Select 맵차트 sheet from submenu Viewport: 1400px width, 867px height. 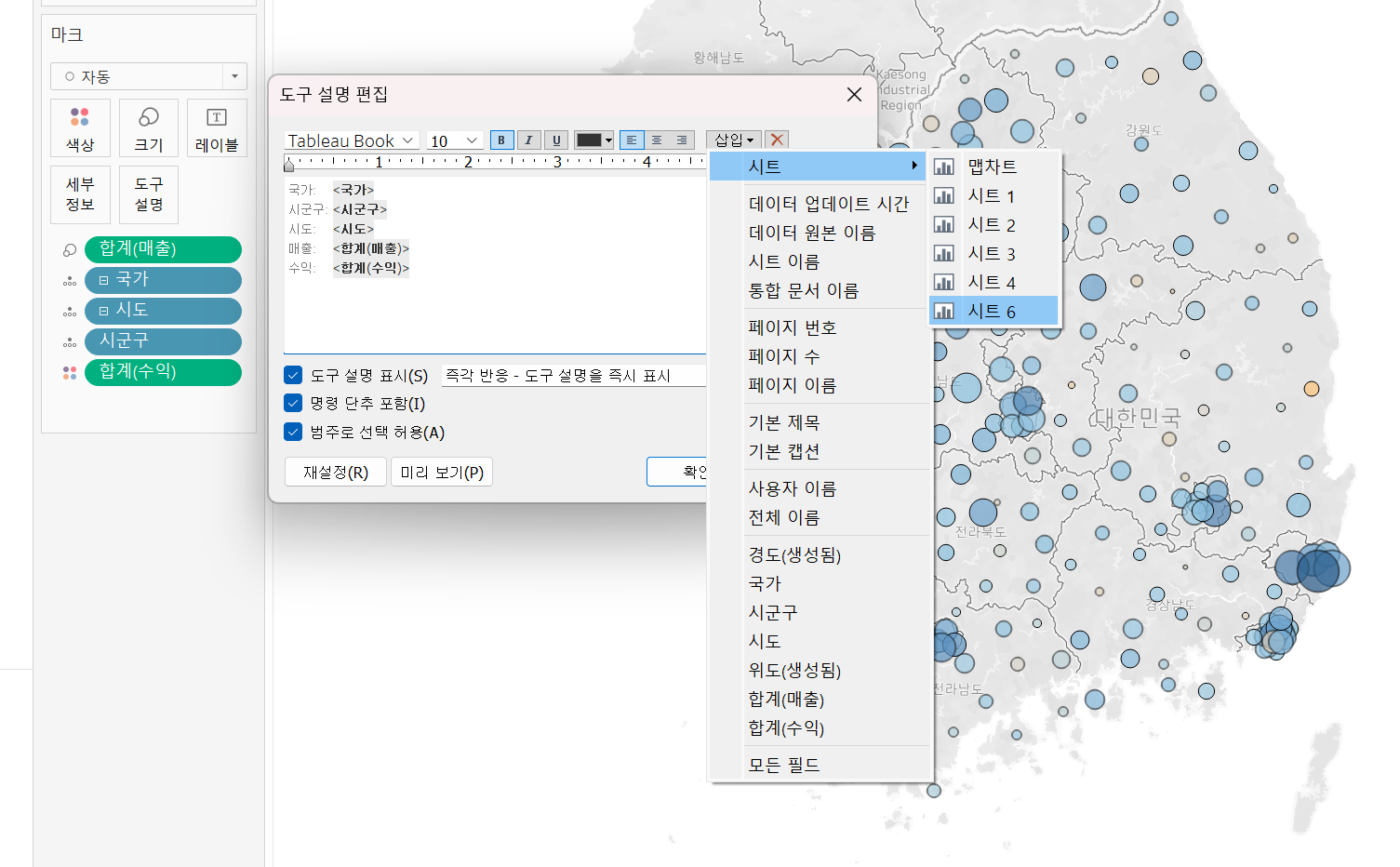pos(993,167)
